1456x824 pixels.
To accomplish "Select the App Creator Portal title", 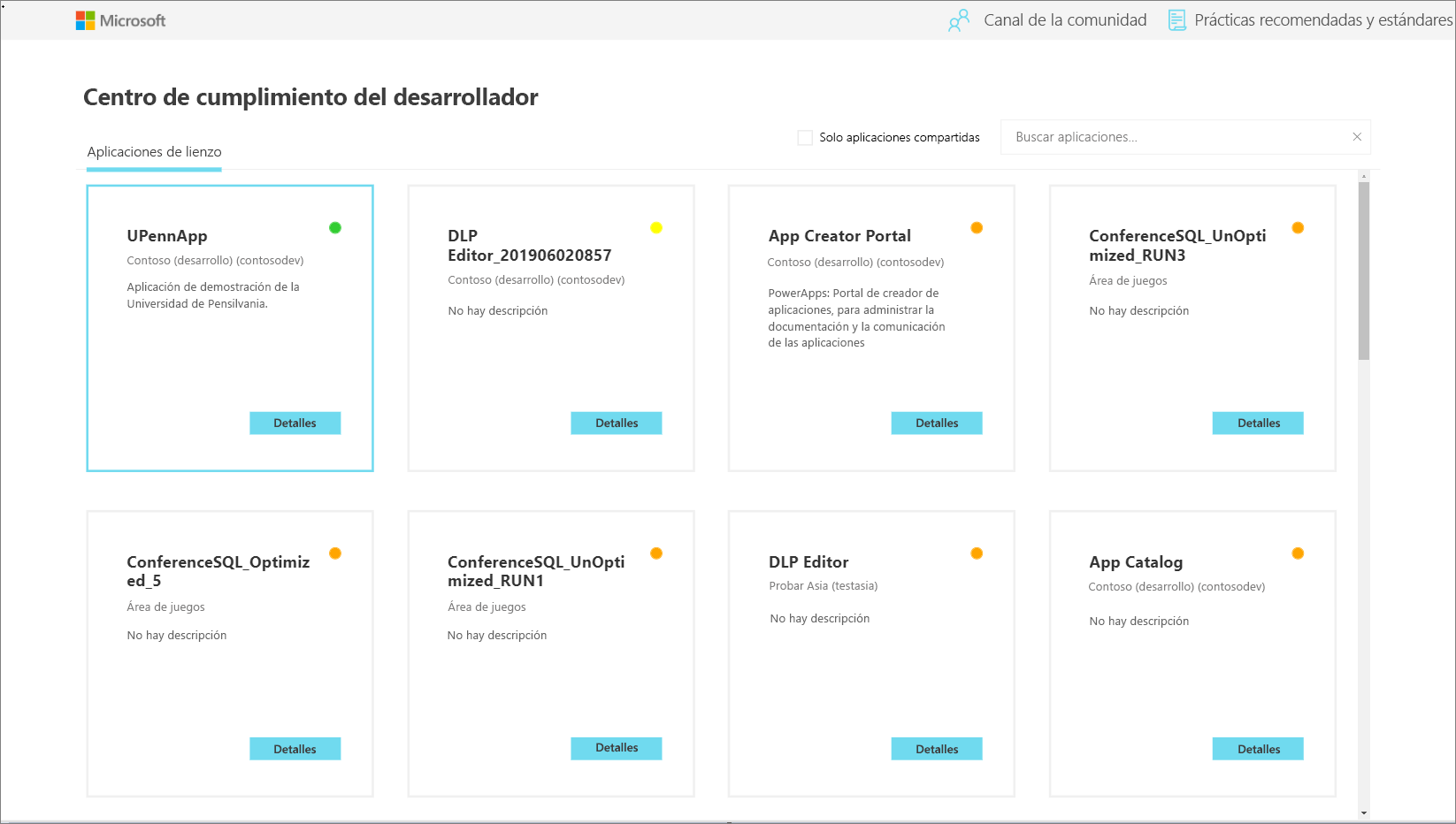I will (x=839, y=236).
